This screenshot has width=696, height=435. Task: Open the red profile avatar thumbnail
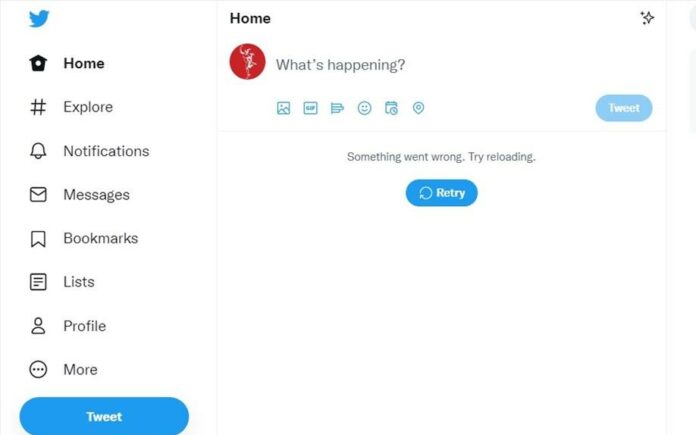[x=247, y=62]
